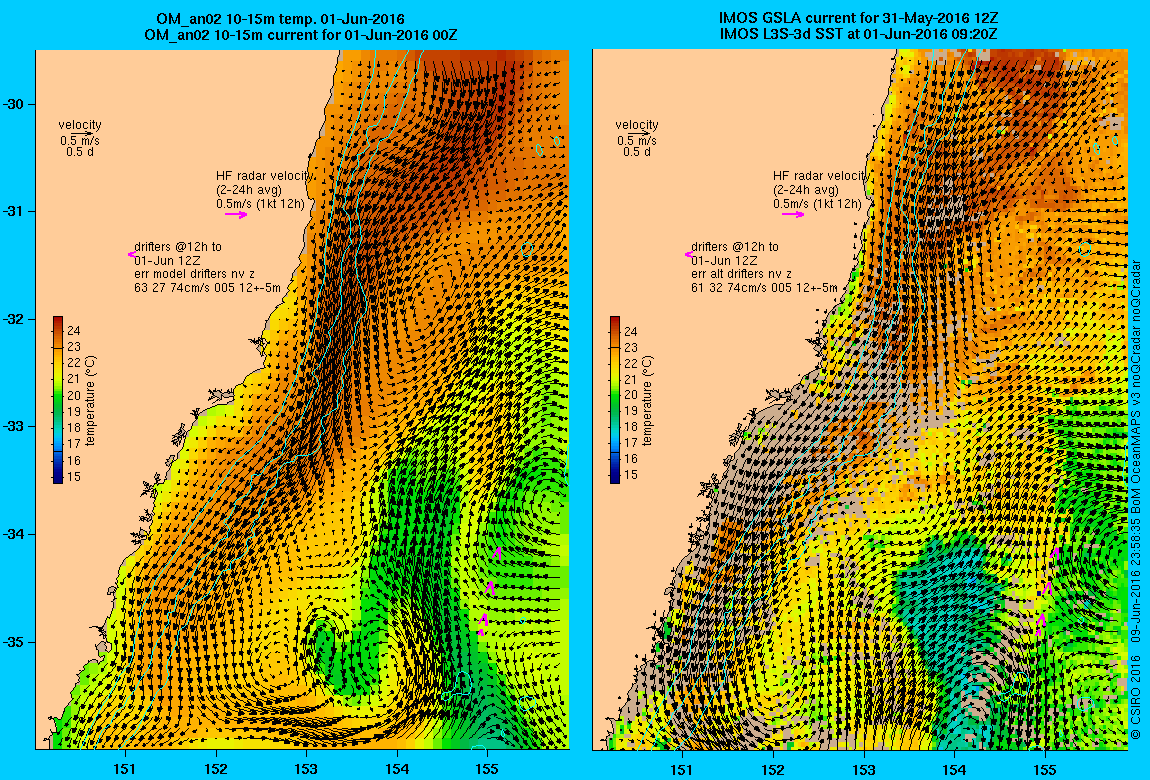Click 'drifters @12h to' in OM_an02 panel

(x=177, y=247)
